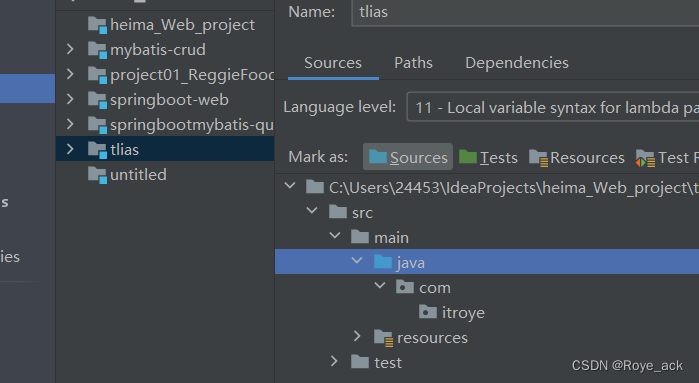Open the Paths tab
The image size is (699, 383).
(x=413, y=63)
